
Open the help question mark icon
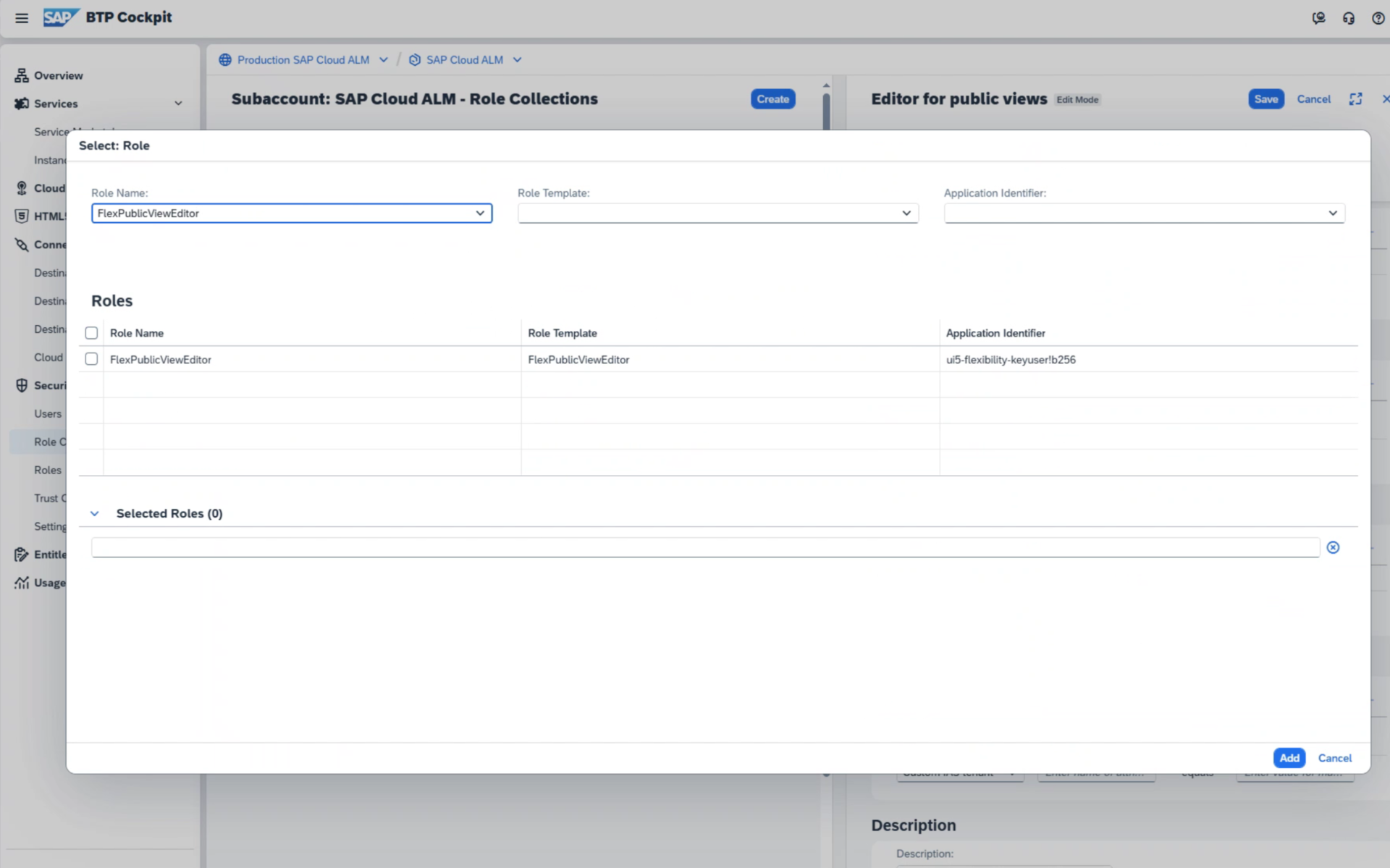coord(1378,18)
